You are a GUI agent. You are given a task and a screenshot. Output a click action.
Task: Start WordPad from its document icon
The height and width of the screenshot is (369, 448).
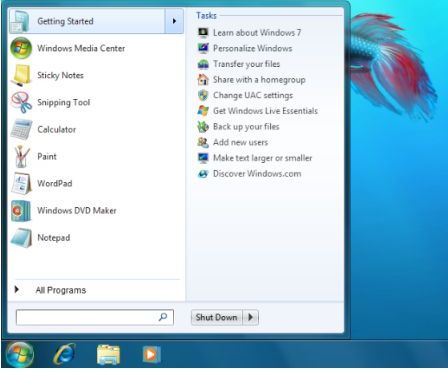click(22, 183)
